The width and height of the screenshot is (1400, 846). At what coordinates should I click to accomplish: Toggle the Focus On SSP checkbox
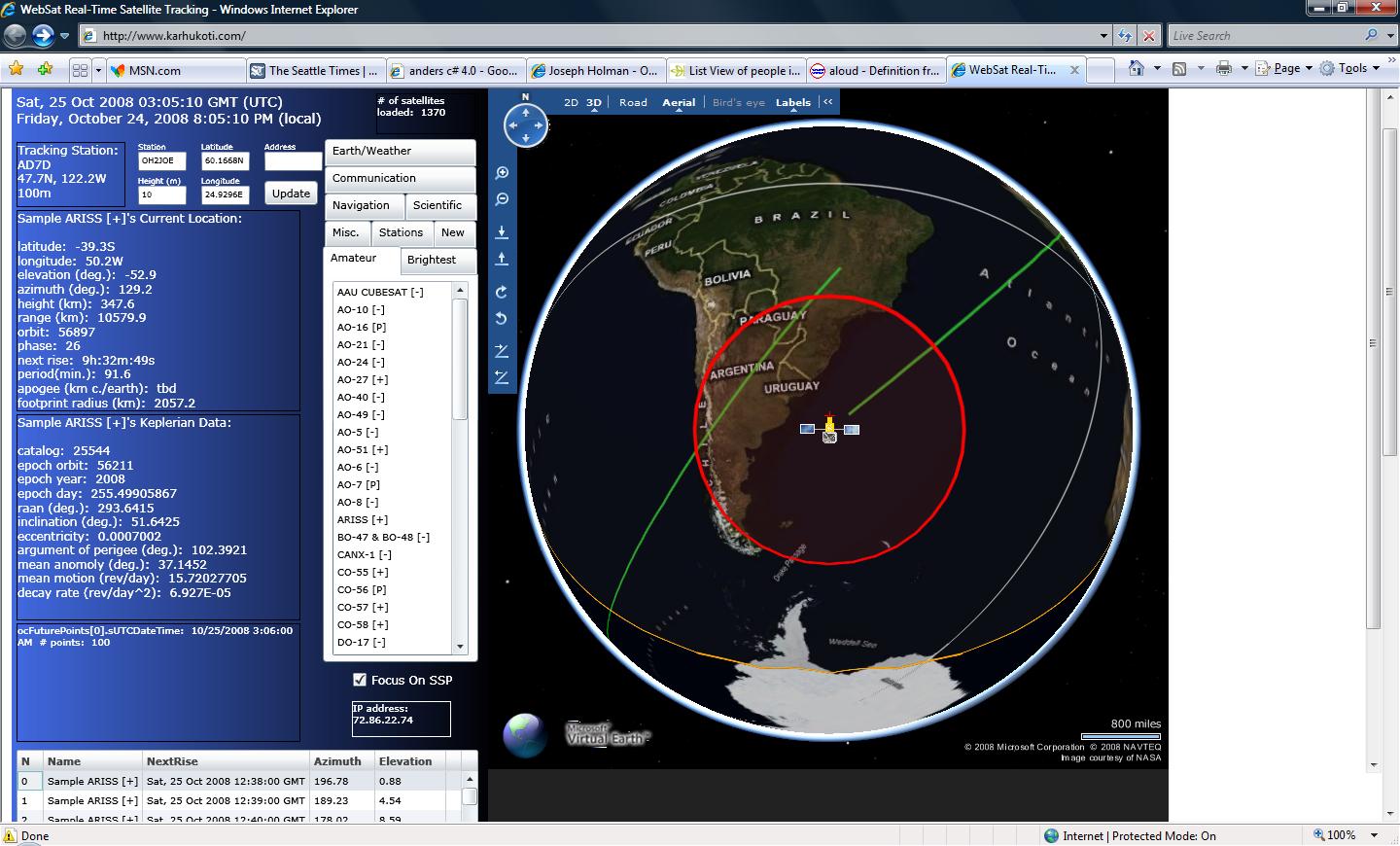360,680
